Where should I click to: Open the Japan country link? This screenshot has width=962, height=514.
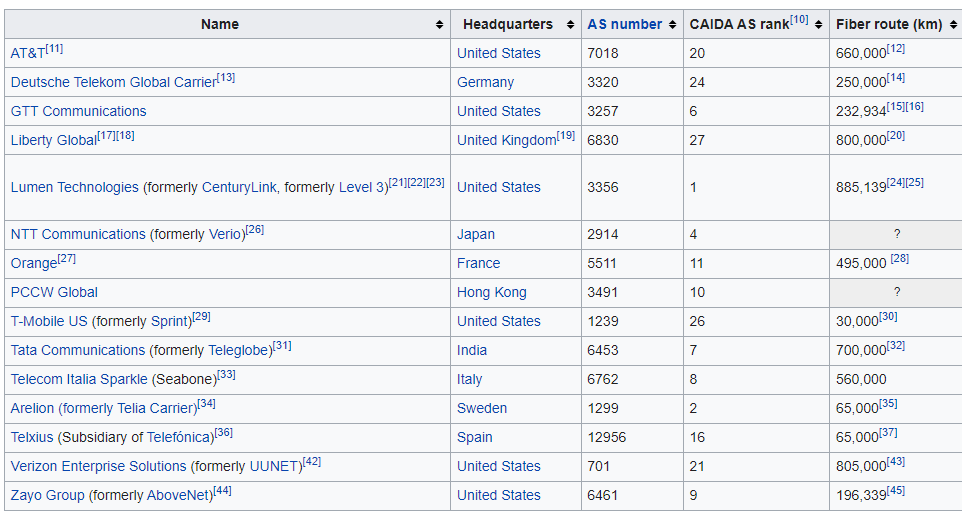click(x=476, y=234)
